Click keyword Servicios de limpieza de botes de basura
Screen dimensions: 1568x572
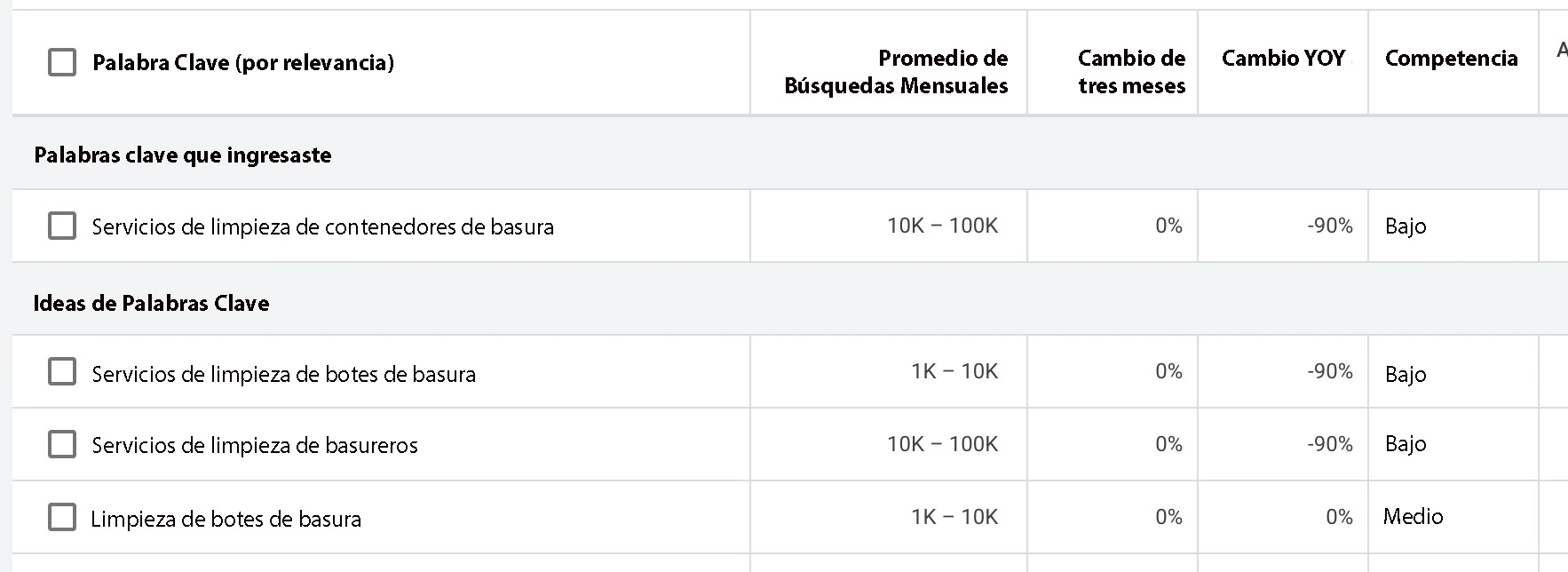tap(283, 374)
